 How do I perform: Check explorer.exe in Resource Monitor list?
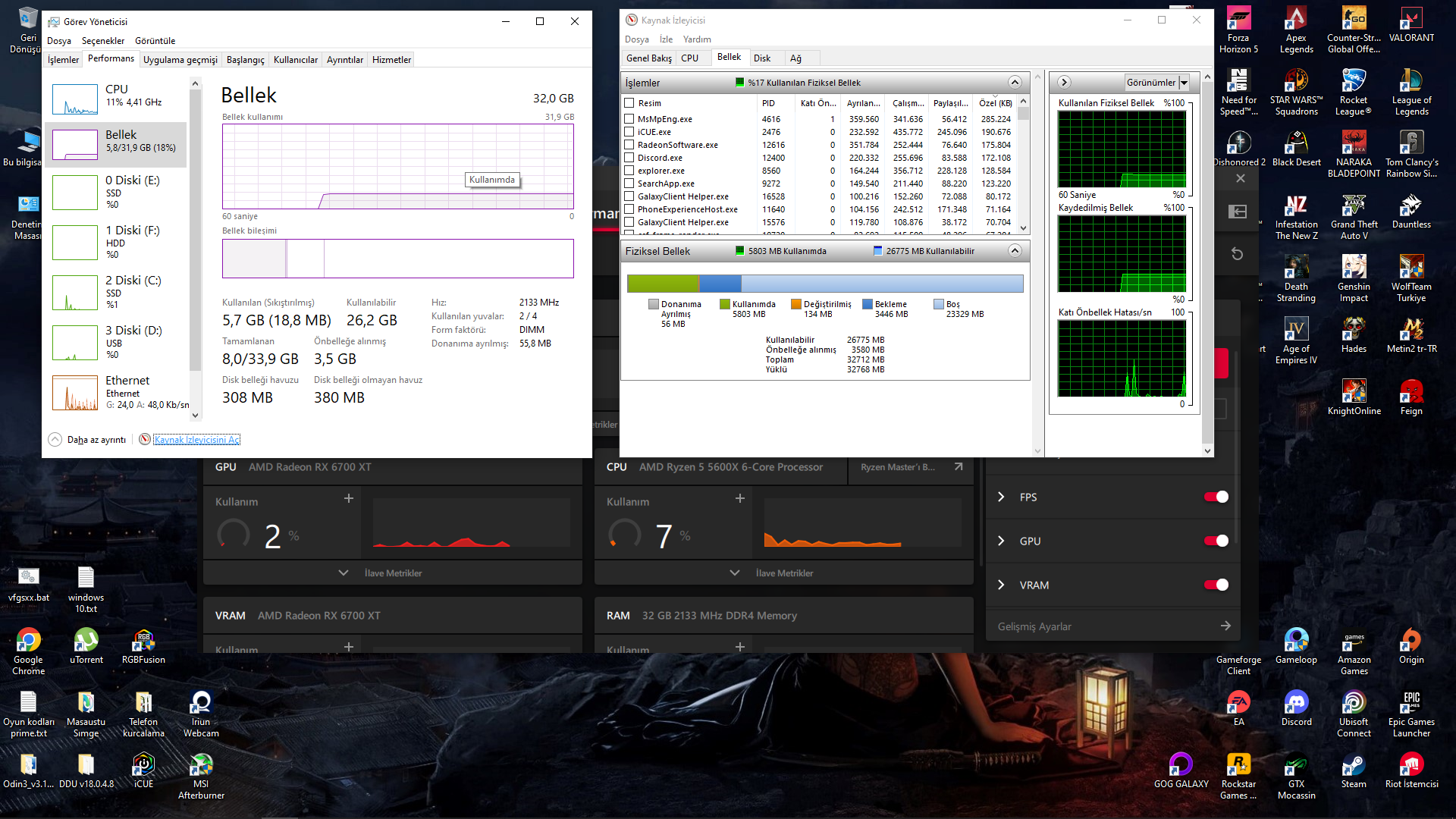point(629,171)
